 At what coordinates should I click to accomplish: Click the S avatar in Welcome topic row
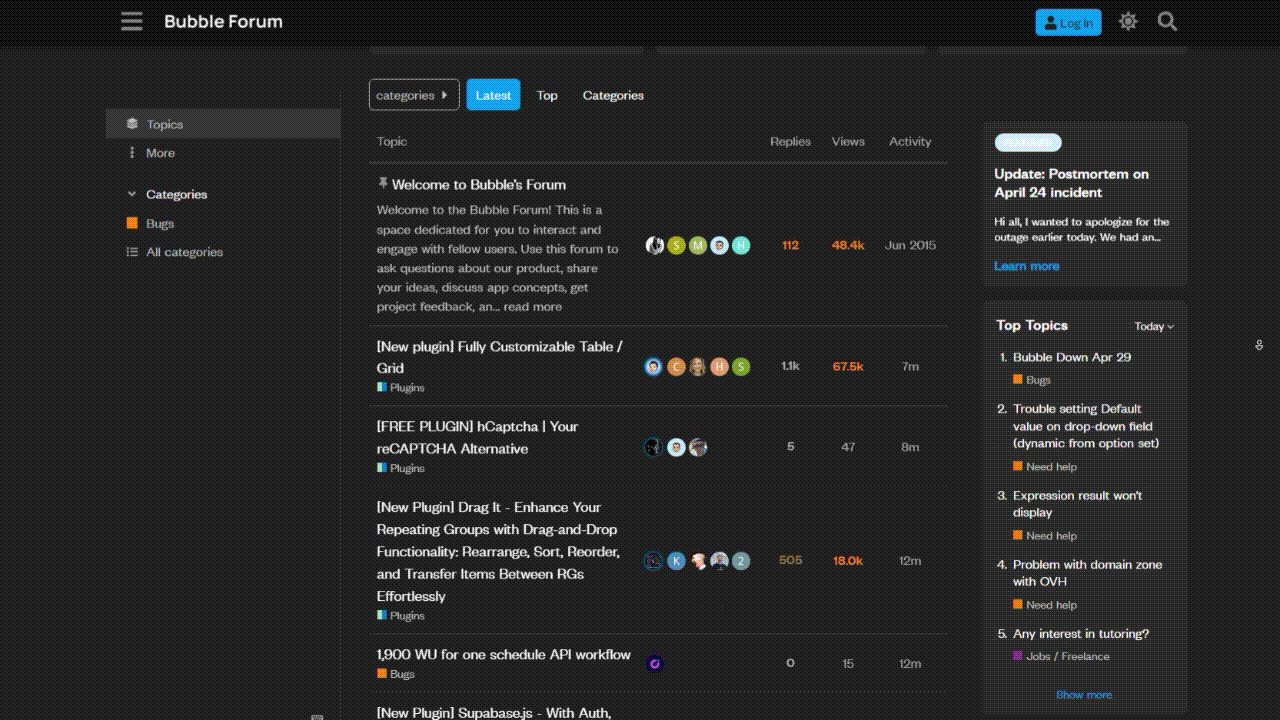(x=676, y=245)
